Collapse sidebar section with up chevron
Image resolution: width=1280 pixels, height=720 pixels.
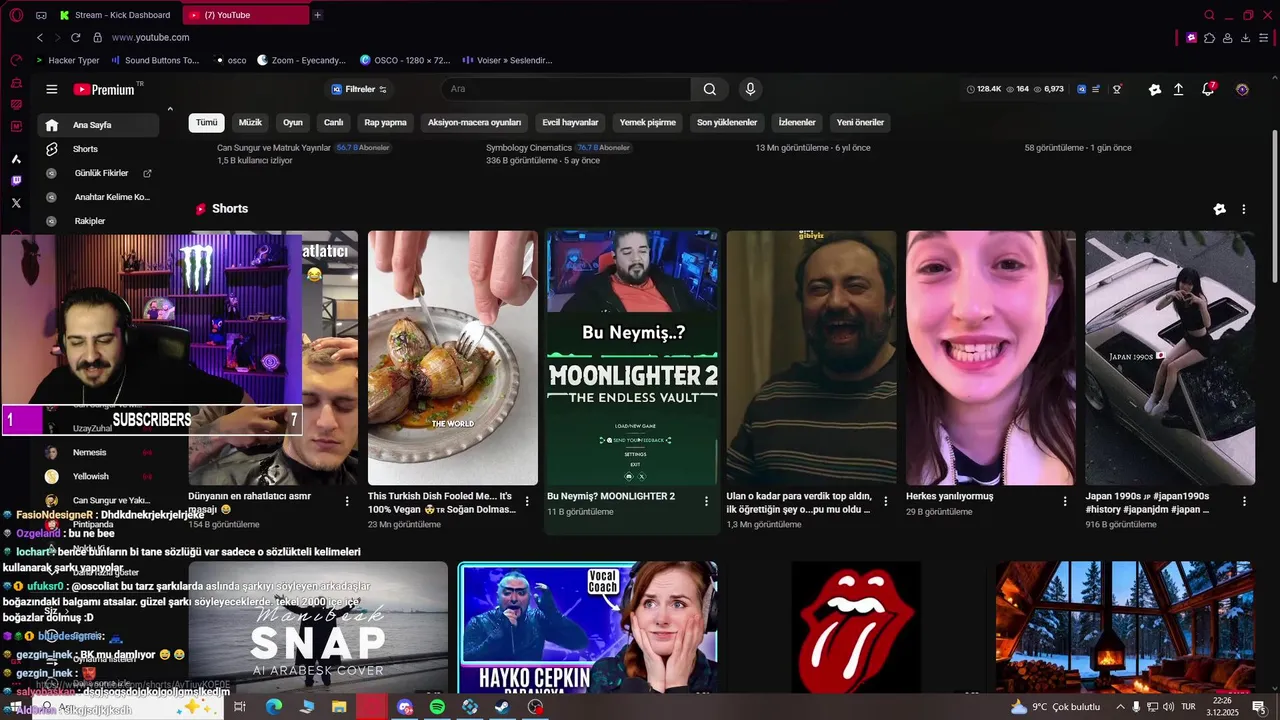[x=170, y=109]
